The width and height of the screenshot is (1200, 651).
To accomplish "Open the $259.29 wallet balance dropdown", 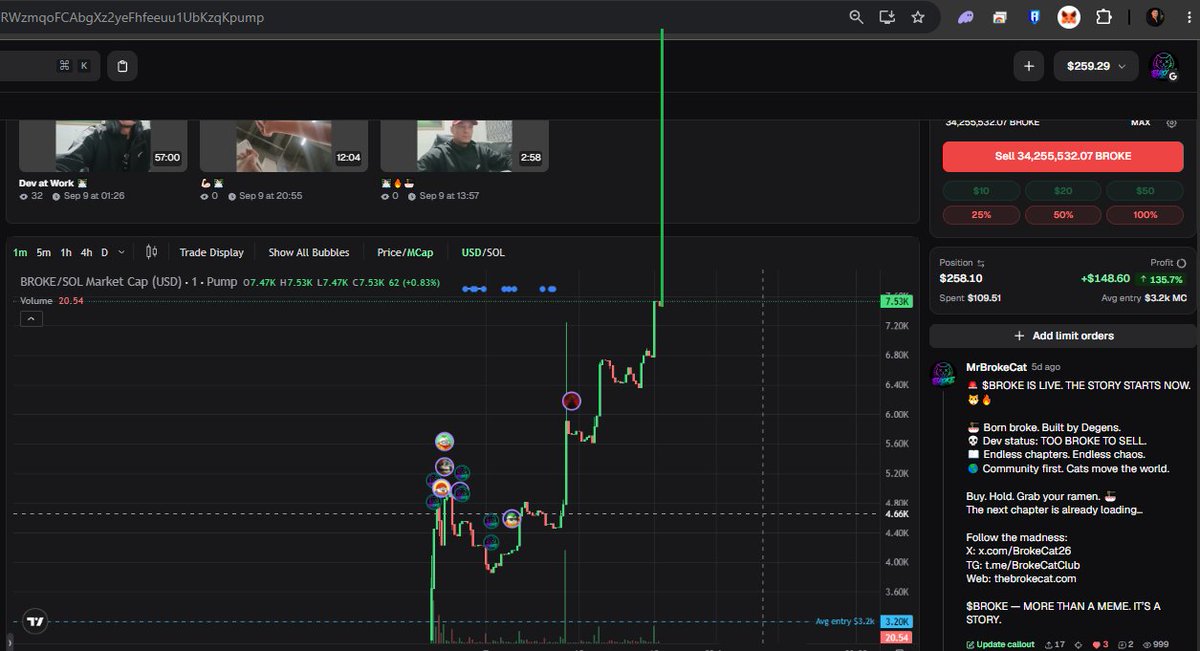I will pyautogui.click(x=1095, y=66).
